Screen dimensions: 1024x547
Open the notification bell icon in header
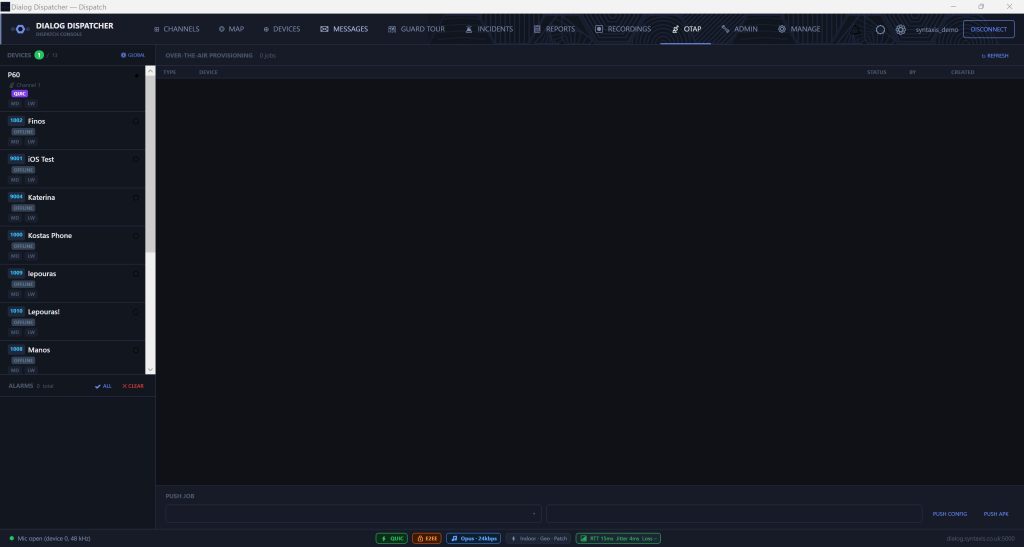(x=856, y=29)
